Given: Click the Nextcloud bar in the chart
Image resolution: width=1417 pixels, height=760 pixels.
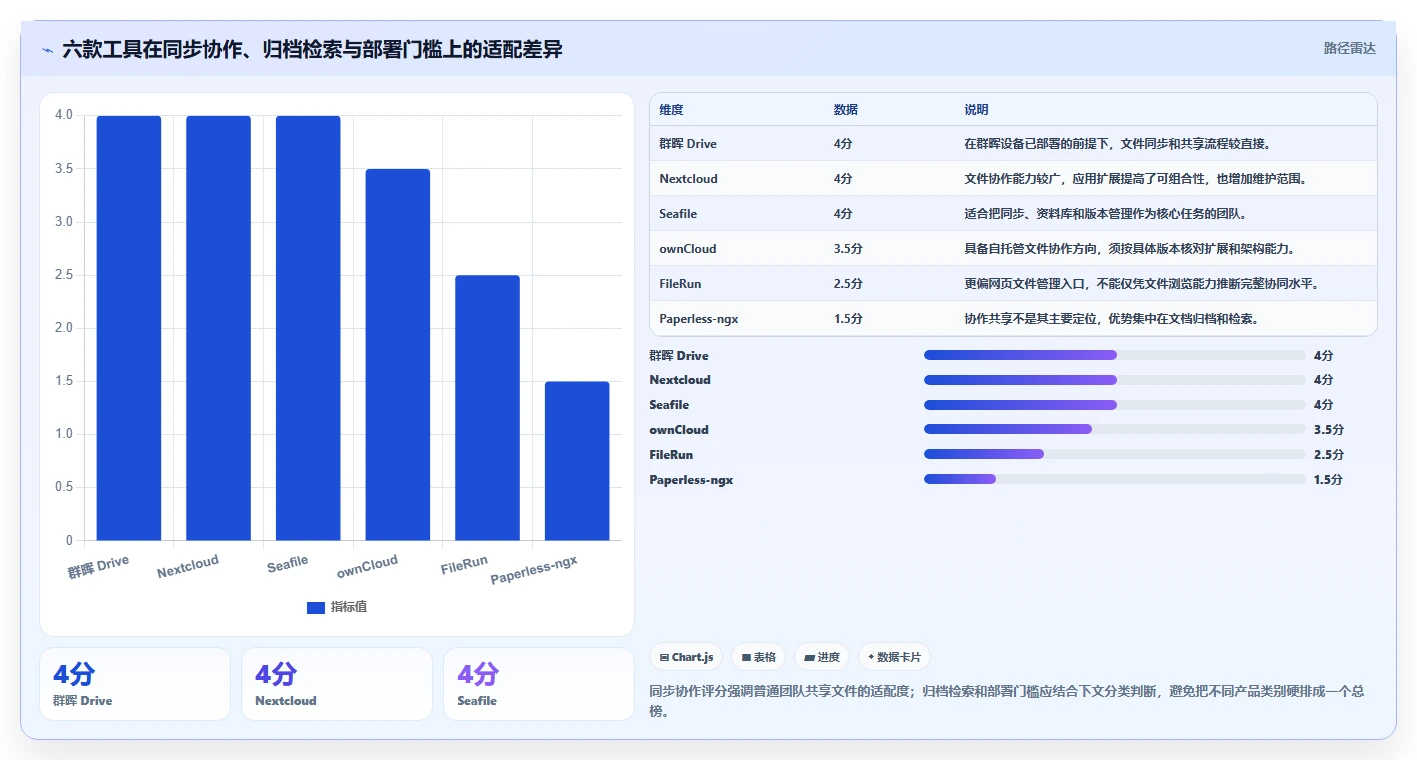Looking at the screenshot, I should [x=218, y=328].
